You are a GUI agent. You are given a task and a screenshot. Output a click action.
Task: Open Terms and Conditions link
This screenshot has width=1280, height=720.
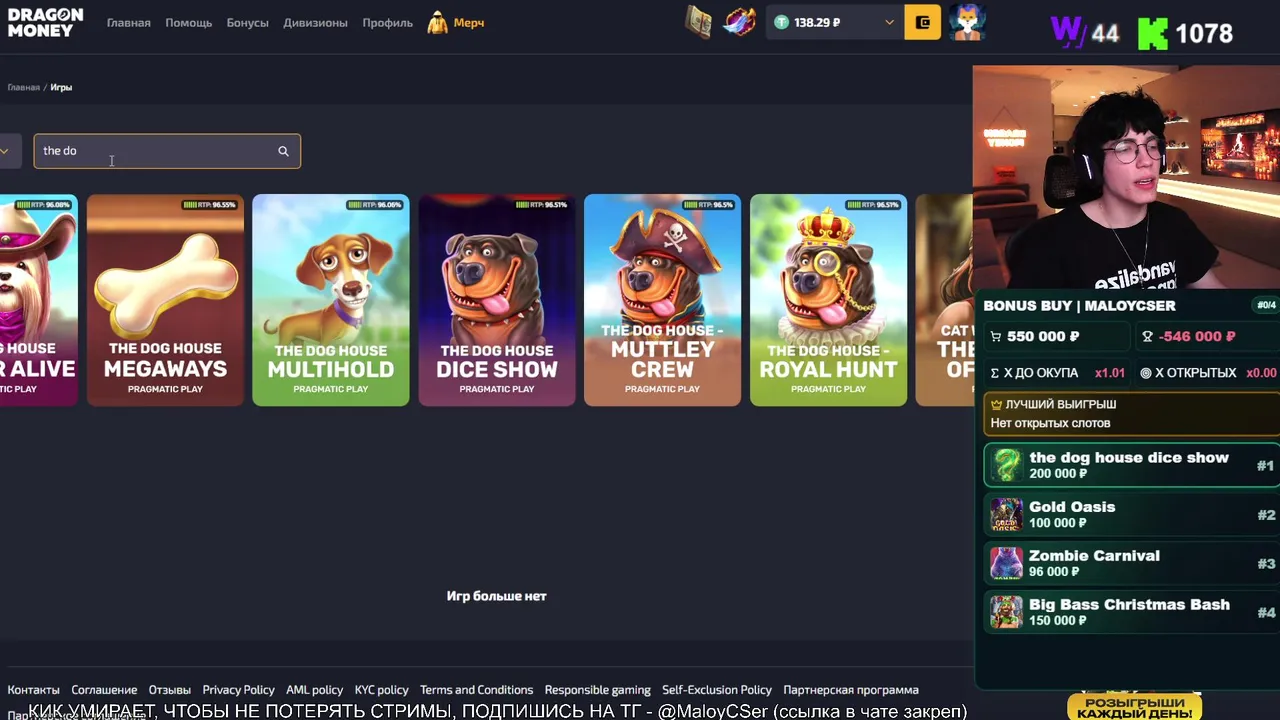tap(476, 690)
